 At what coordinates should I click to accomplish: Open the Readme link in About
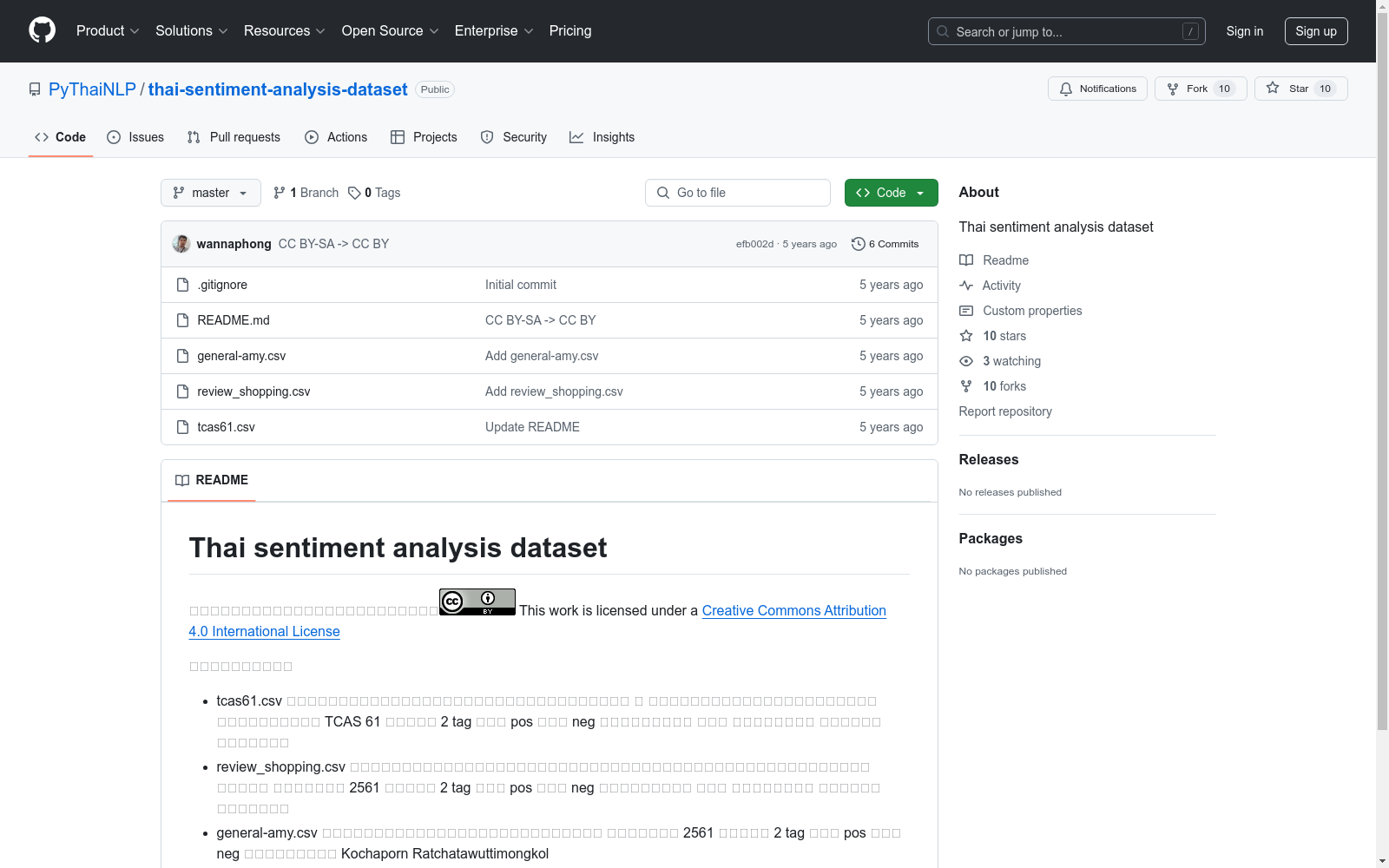tap(994, 260)
